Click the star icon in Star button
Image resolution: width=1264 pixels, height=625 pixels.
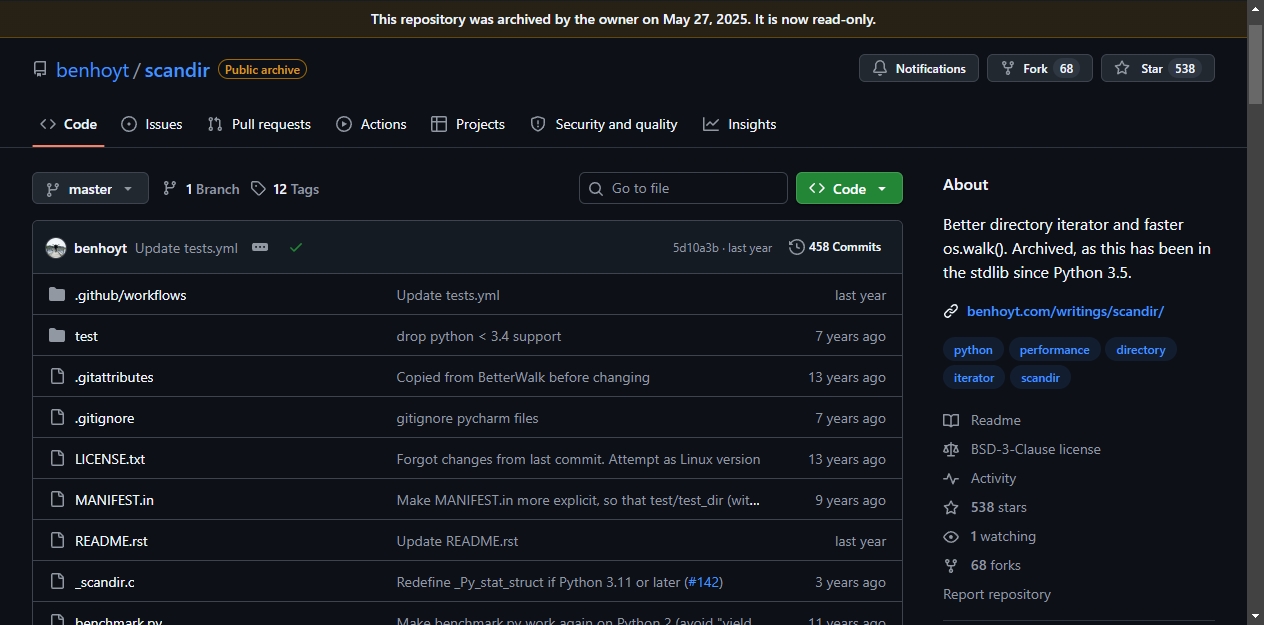(1122, 68)
